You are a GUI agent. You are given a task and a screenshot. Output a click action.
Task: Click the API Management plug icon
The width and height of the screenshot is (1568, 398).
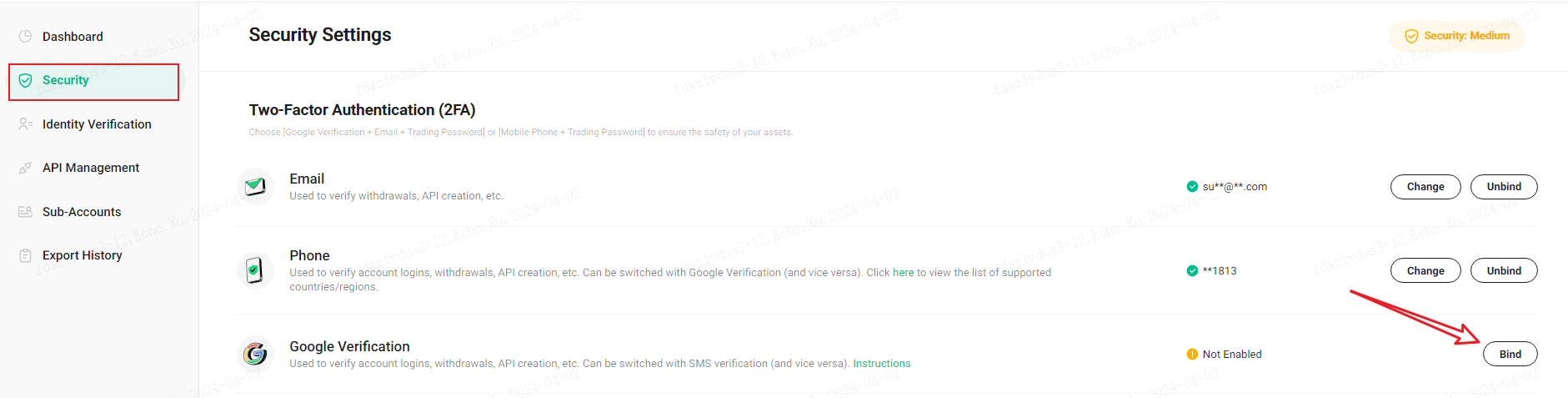[x=25, y=168]
